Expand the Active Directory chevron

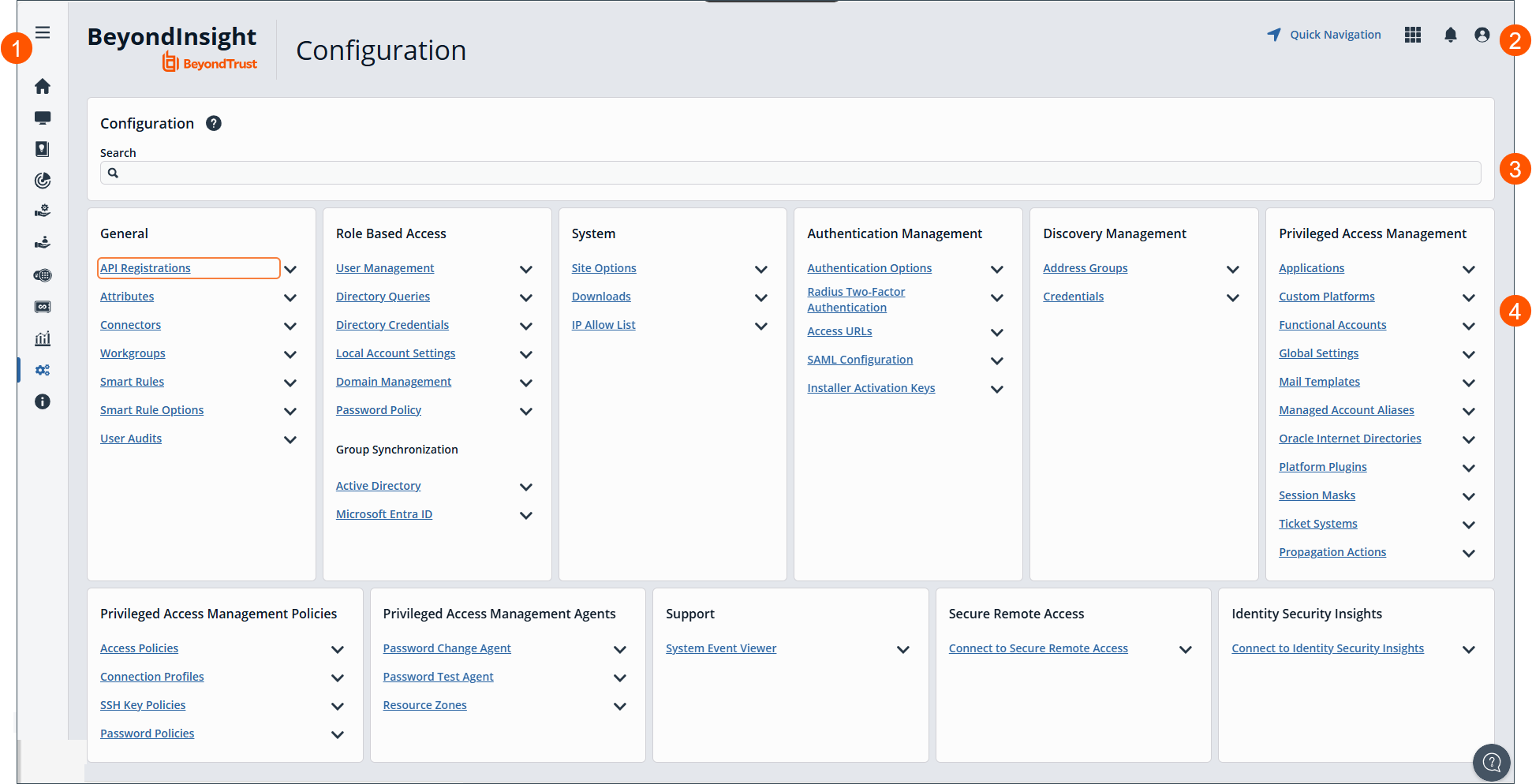click(526, 487)
